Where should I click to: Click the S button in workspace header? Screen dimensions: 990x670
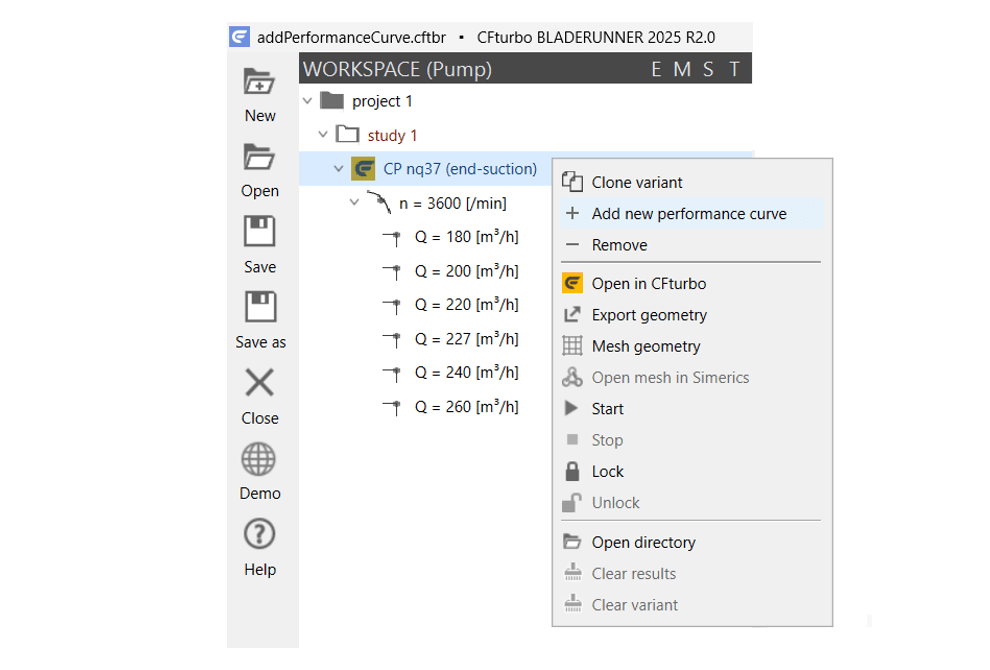(708, 69)
